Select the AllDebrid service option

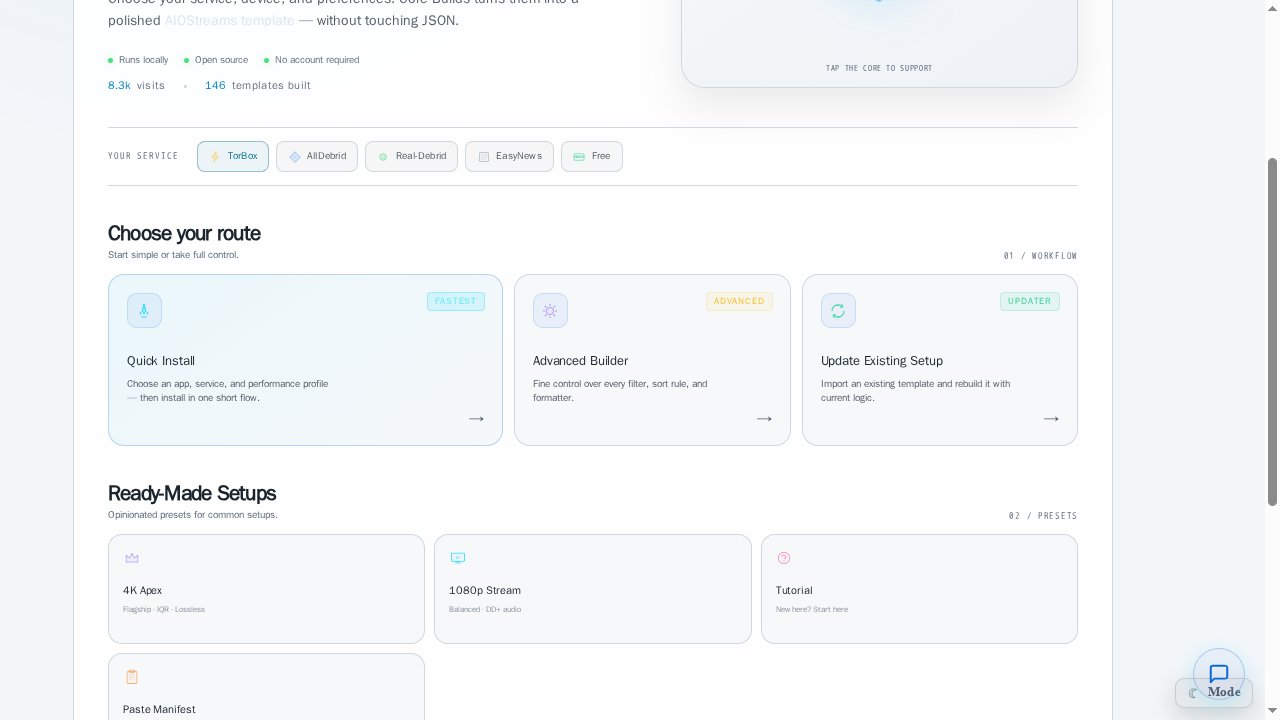317,156
